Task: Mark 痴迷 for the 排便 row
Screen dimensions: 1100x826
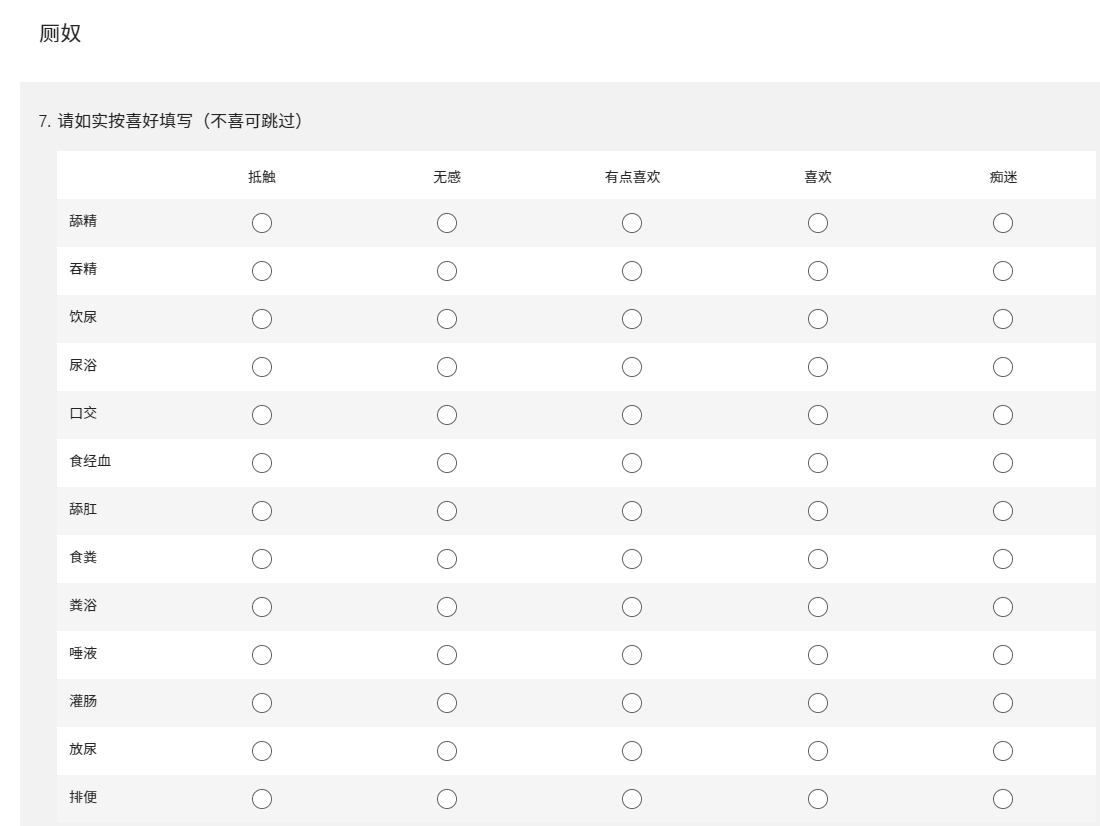Action: point(1003,799)
